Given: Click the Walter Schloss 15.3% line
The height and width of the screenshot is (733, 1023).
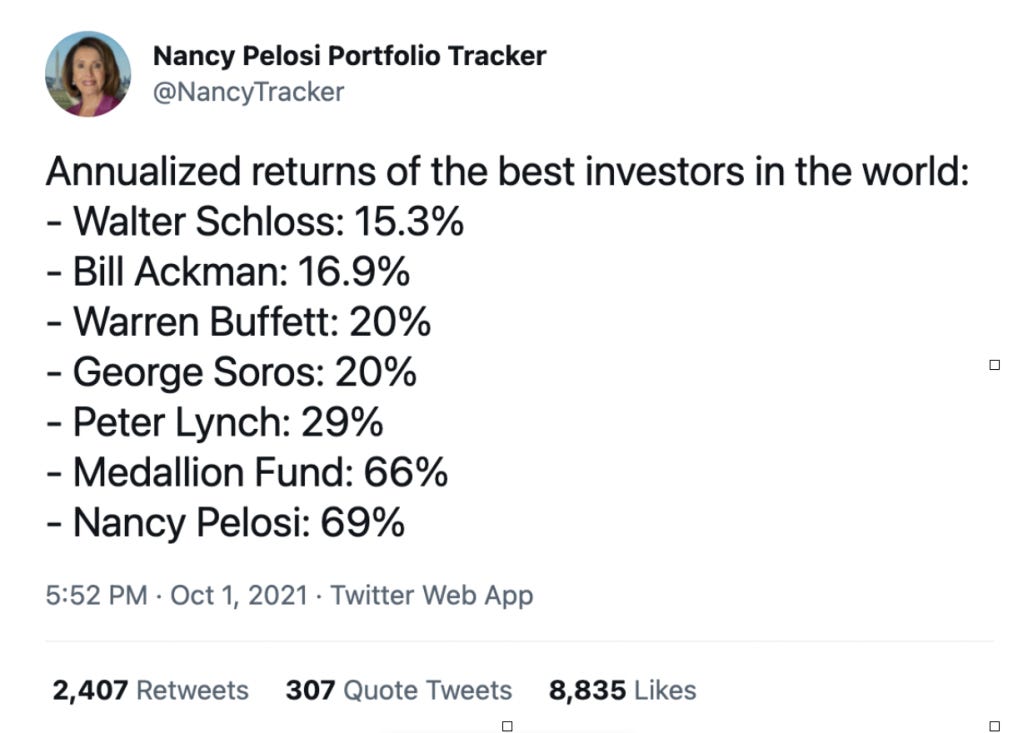Looking at the screenshot, I should pos(255,222).
